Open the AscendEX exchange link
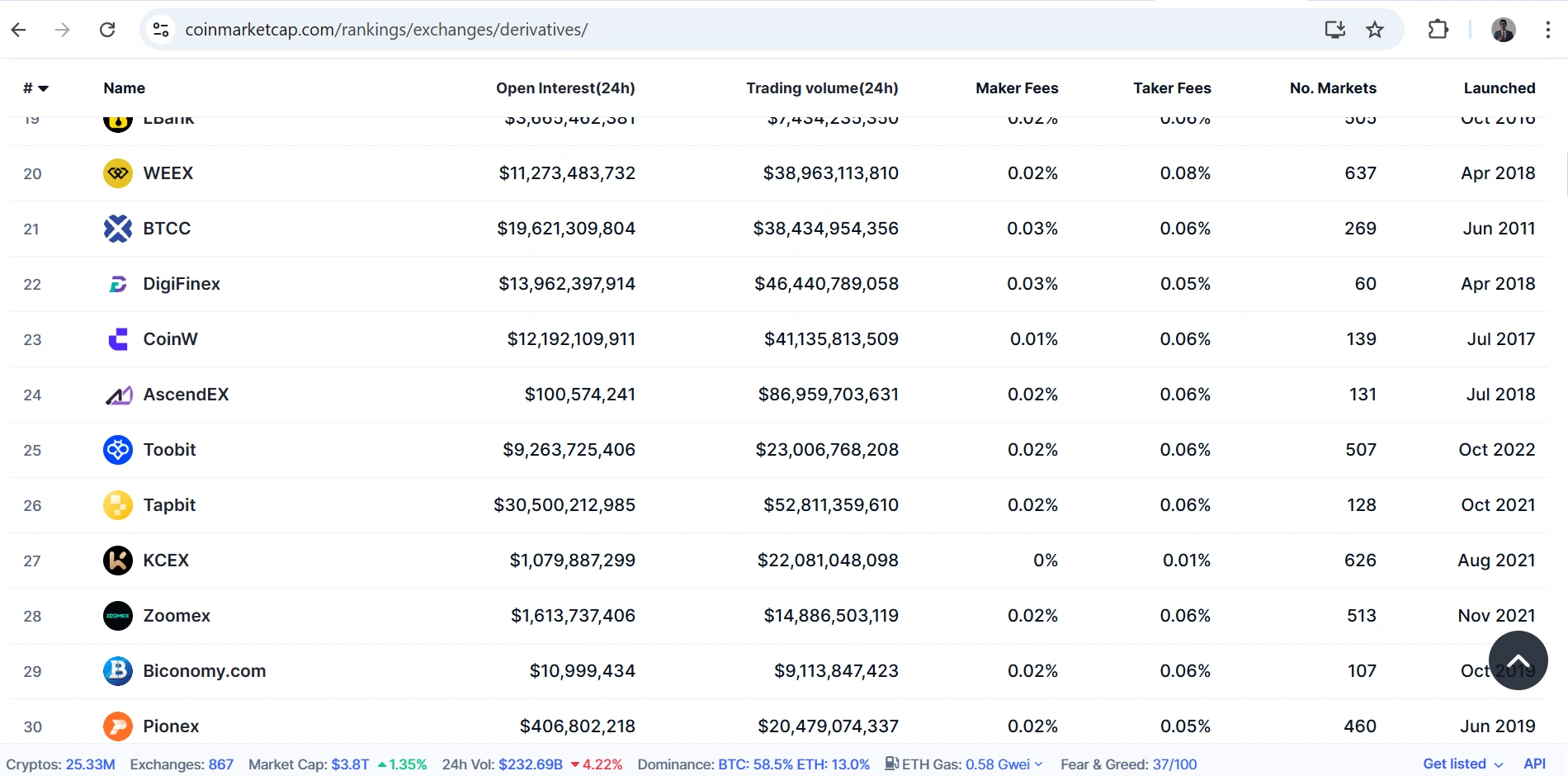The width and height of the screenshot is (1568, 776). coord(186,395)
